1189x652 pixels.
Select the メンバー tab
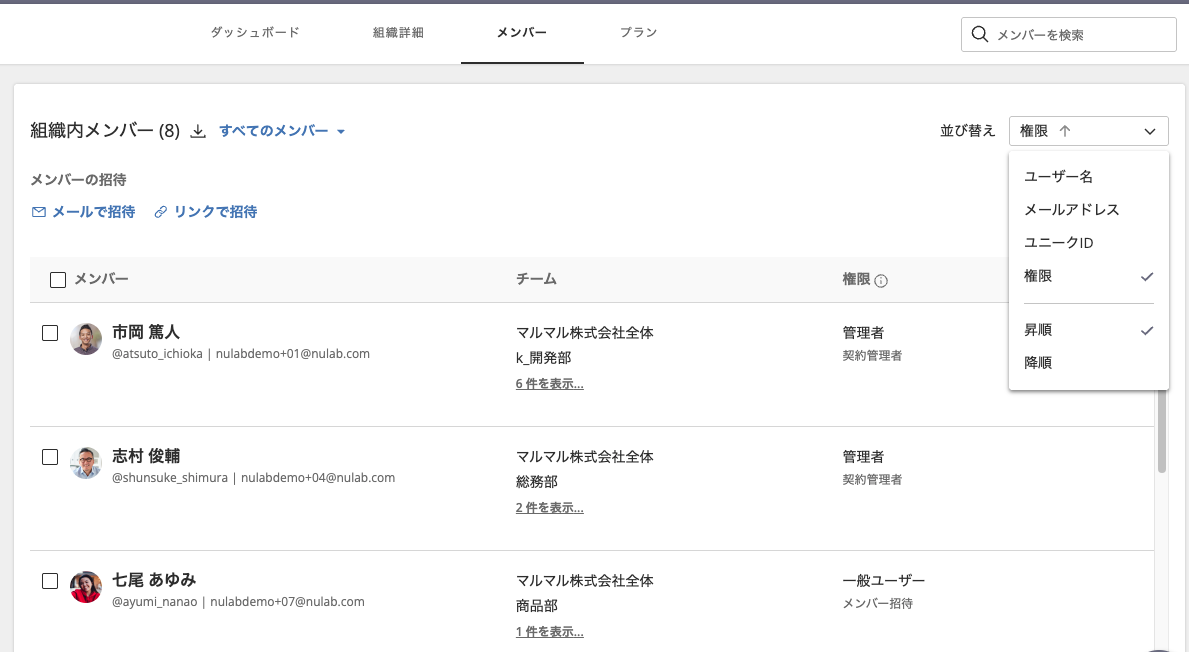[522, 33]
